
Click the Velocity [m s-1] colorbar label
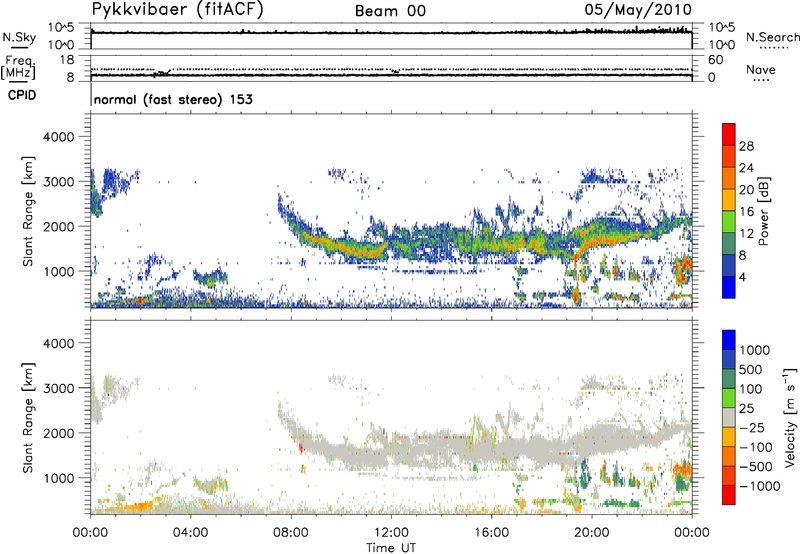(x=789, y=417)
